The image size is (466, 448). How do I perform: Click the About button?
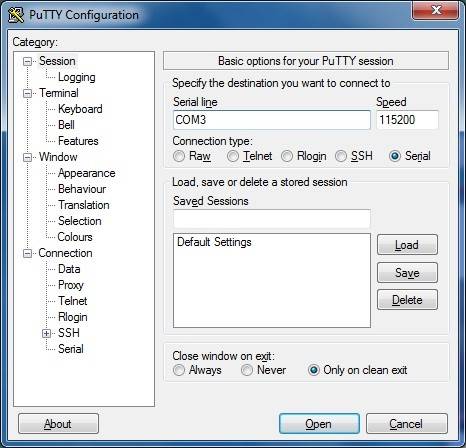[58, 424]
